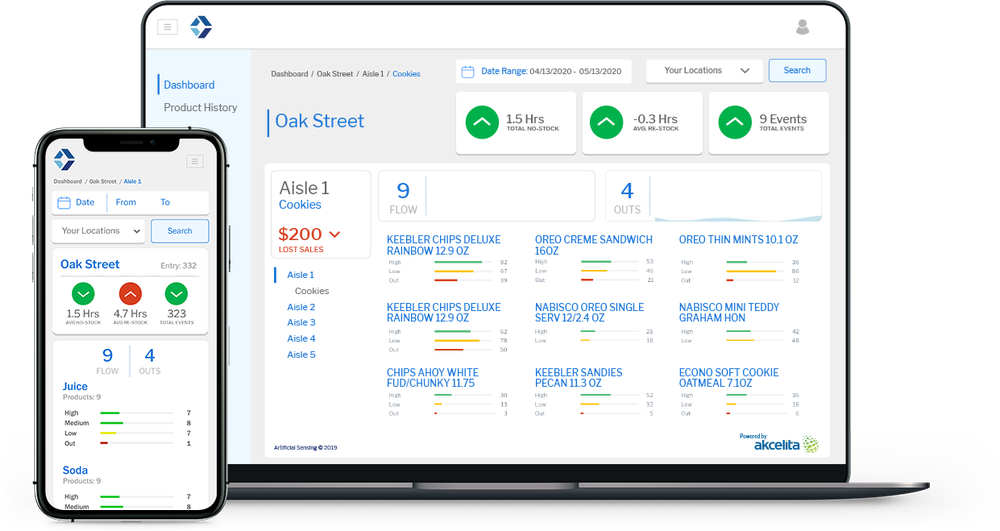
Task: Click the phone Date calendar icon
Action: coord(64,203)
